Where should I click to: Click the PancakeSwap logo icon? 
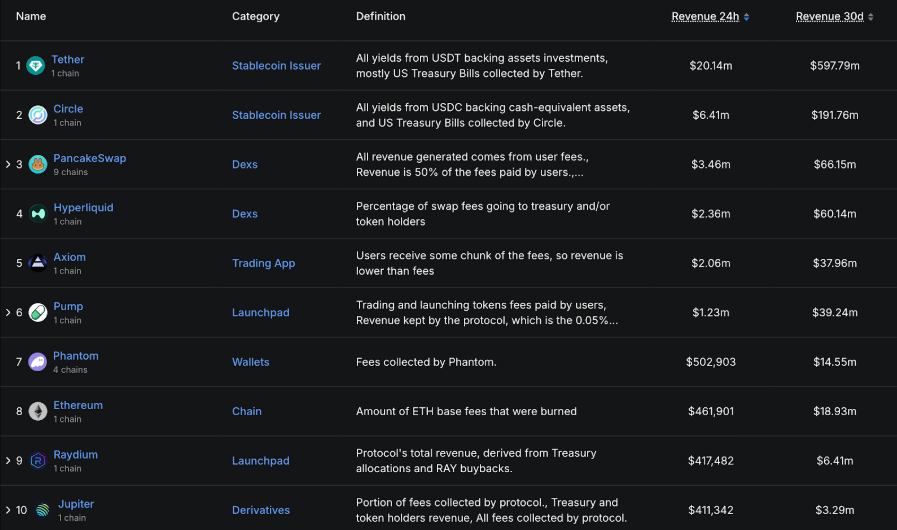[38, 164]
